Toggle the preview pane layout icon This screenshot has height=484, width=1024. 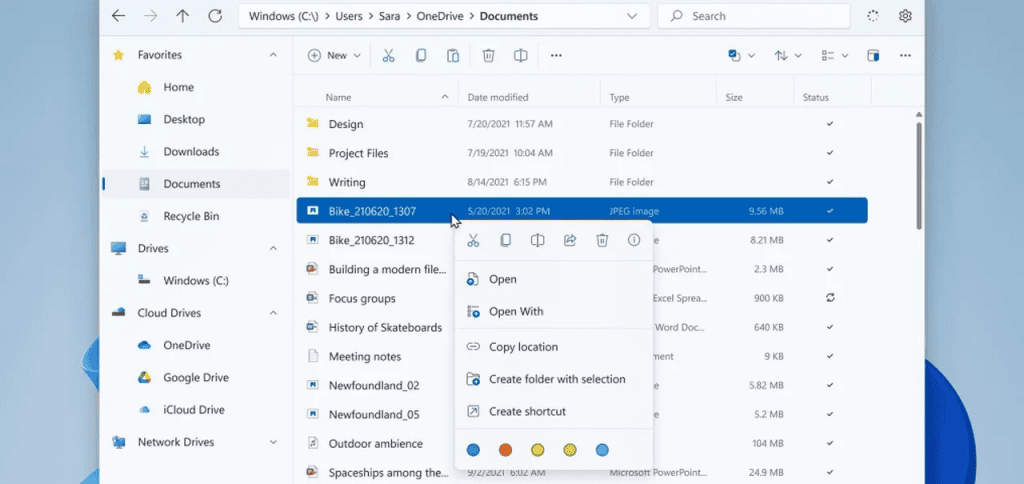873,56
